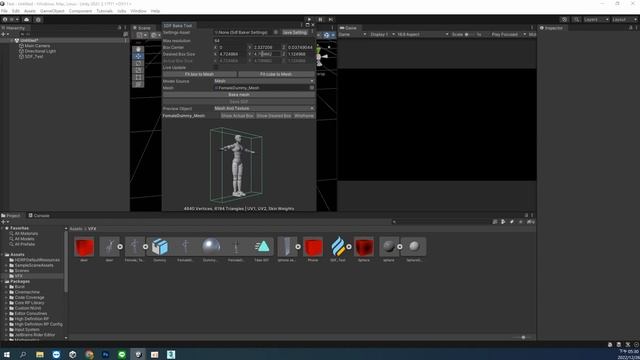The width and height of the screenshot is (640, 360).
Task: Click the Desired Box Size X field
Action: (232, 54)
